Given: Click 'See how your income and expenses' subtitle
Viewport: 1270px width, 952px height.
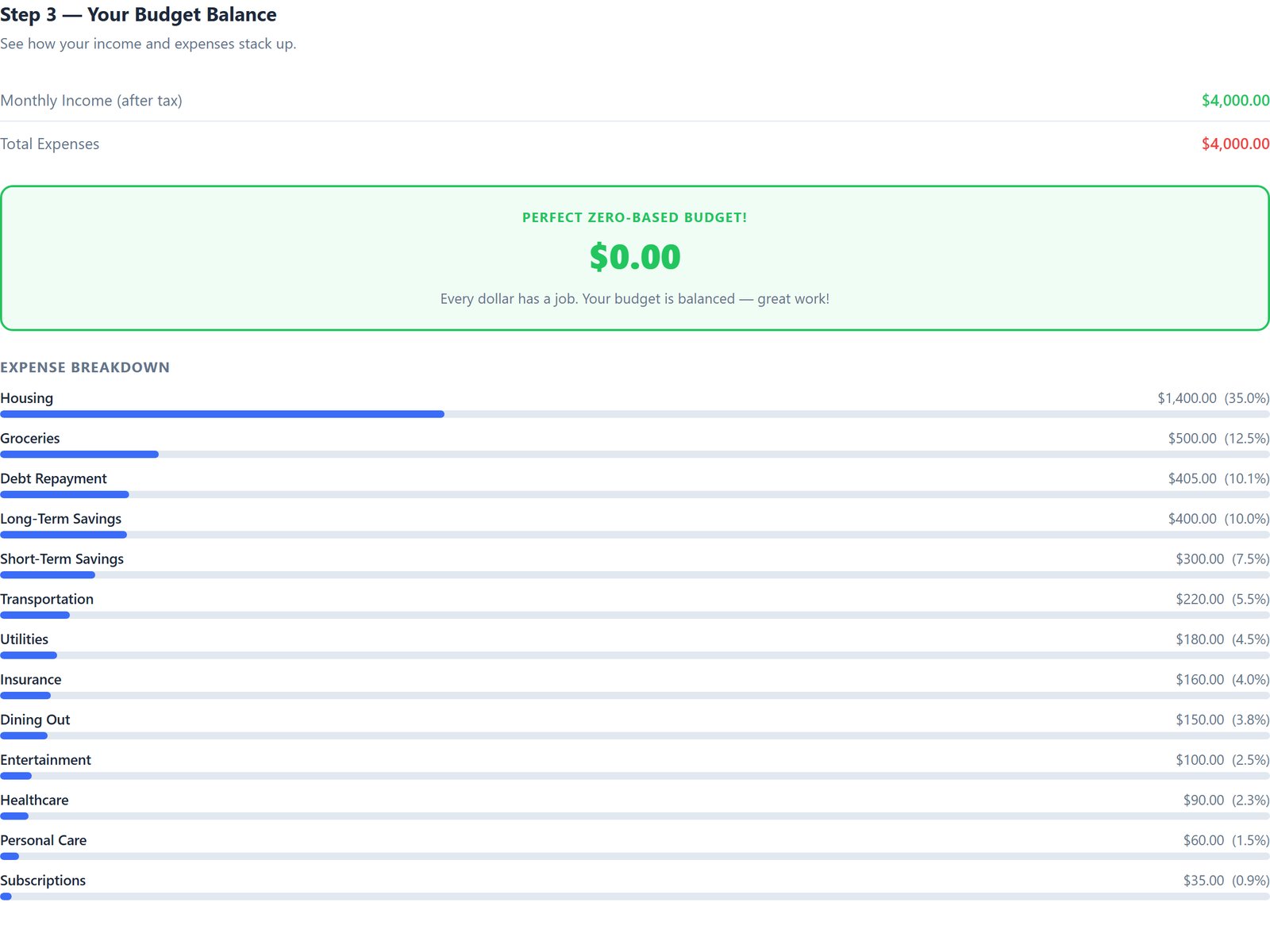Looking at the screenshot, I should (x=148, y=44).
